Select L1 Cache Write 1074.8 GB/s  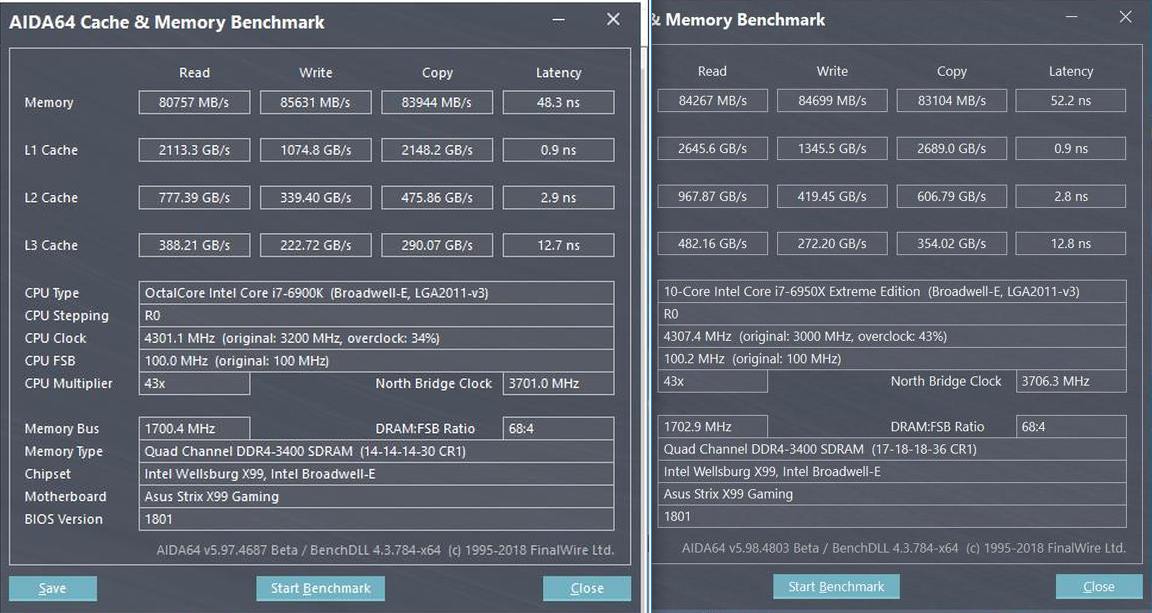click(x=316, y=150)
